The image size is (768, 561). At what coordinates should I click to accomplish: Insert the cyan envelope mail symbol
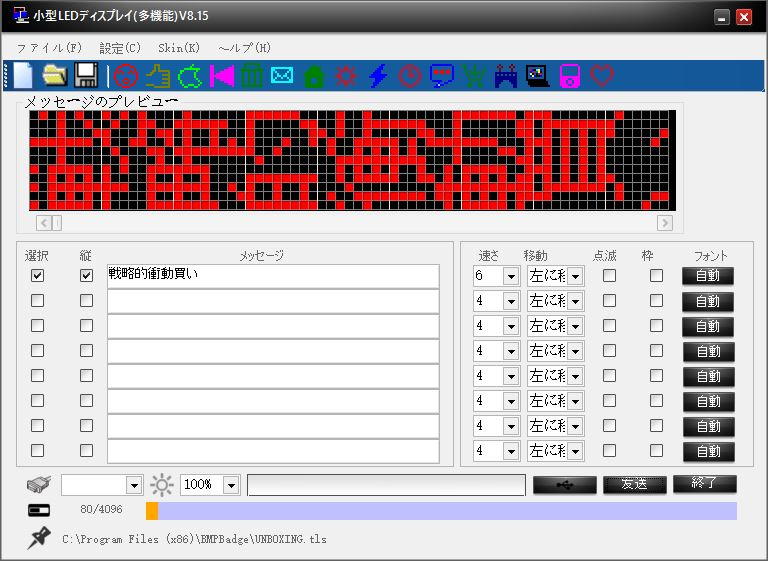282,75
